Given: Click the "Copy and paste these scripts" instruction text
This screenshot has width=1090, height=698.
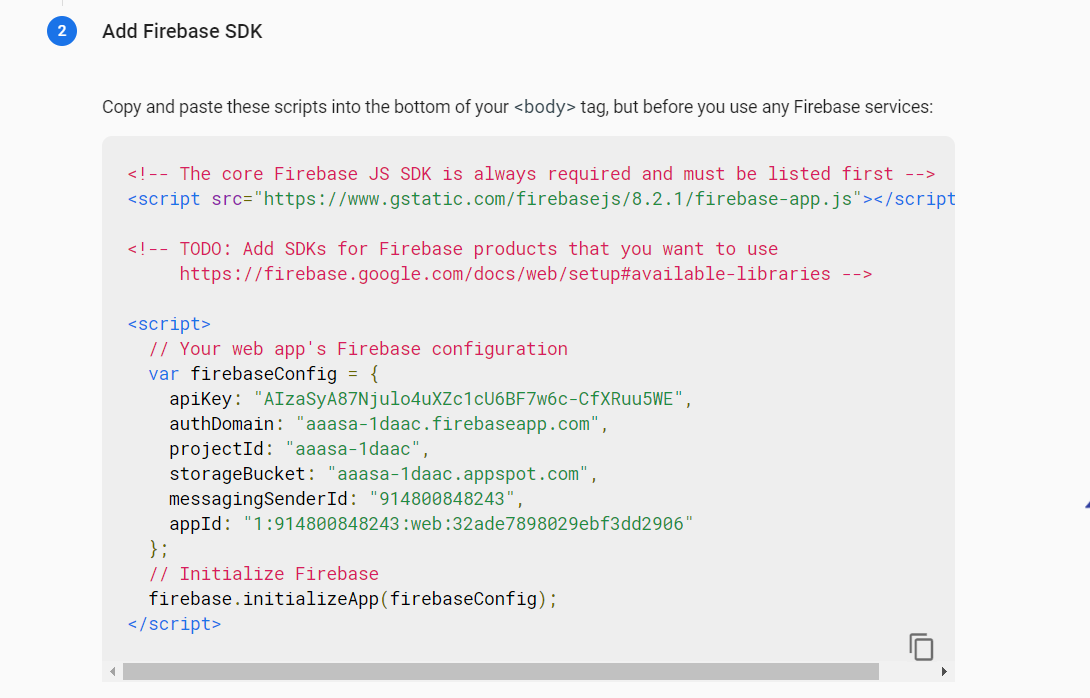Looking at the screenshot, I should (517, 107).
